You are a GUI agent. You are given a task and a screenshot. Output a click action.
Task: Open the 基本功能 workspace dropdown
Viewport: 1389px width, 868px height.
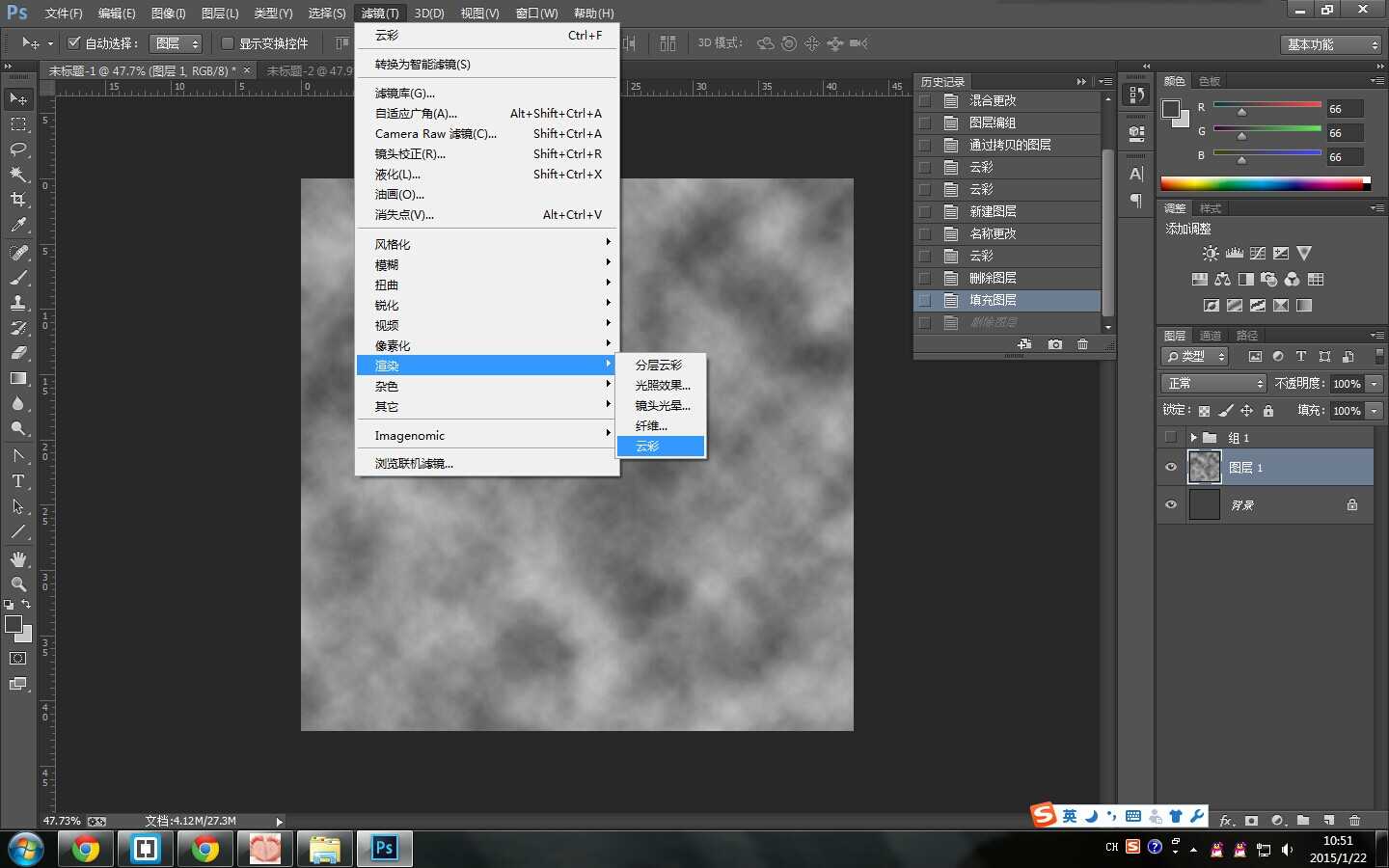click(x=1332, y=44)
